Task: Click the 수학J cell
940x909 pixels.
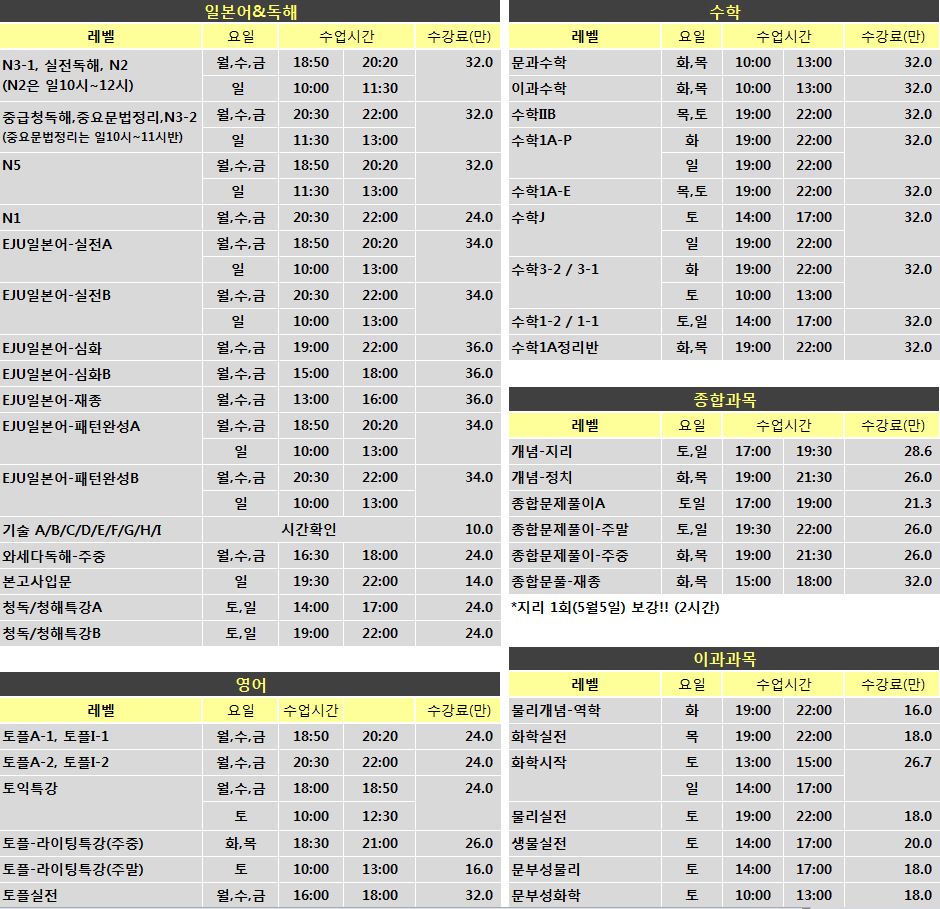Action: pos(585,230)
